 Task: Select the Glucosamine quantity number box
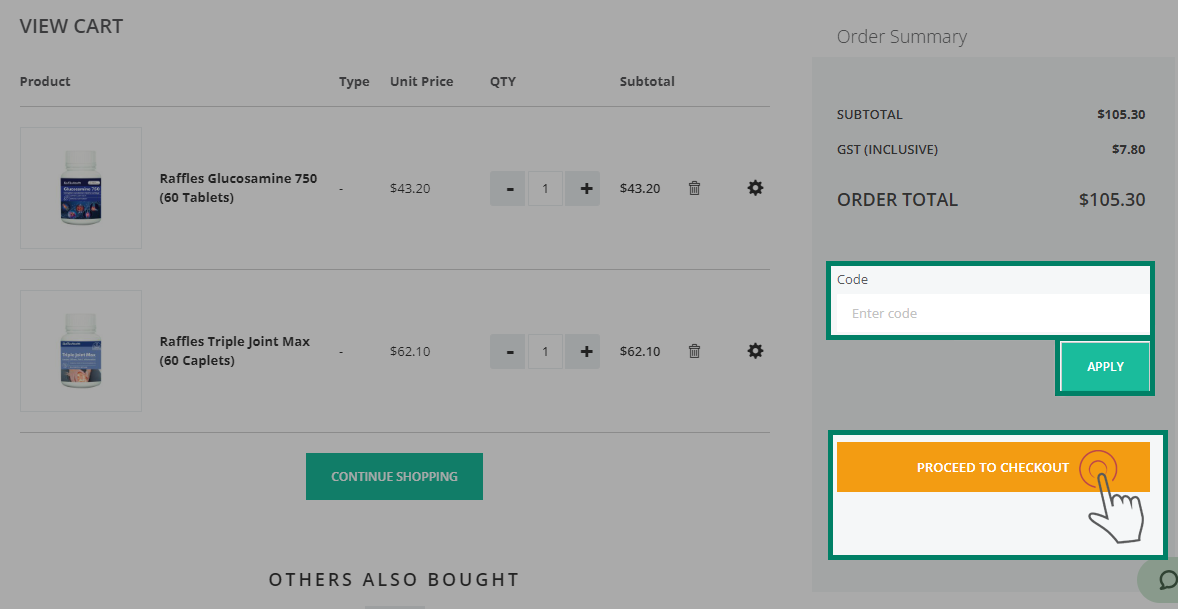545,188
